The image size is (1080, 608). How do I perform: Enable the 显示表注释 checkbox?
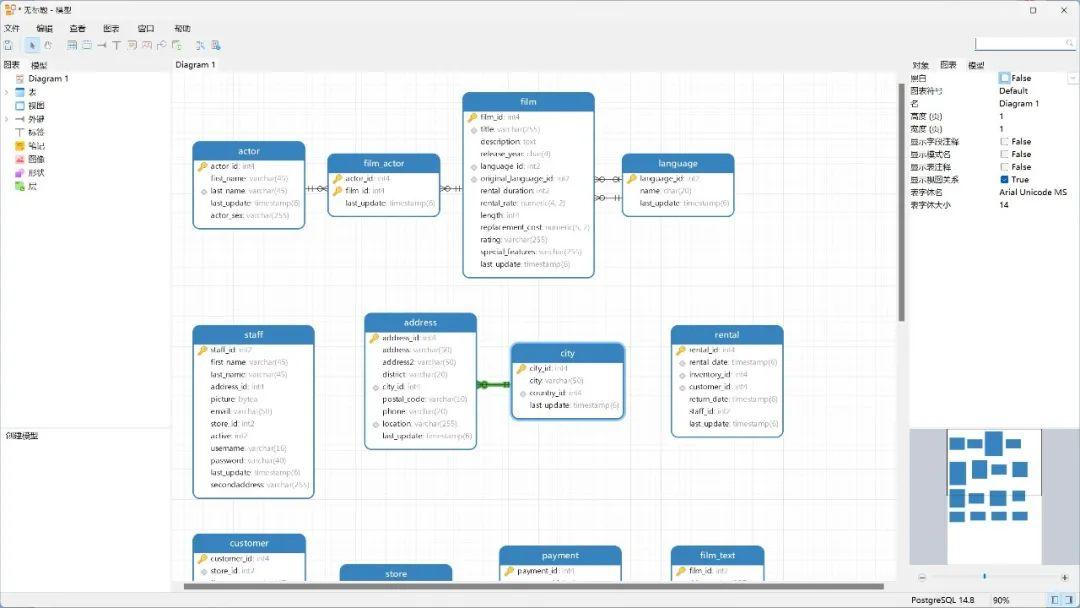click(1004, 167)
